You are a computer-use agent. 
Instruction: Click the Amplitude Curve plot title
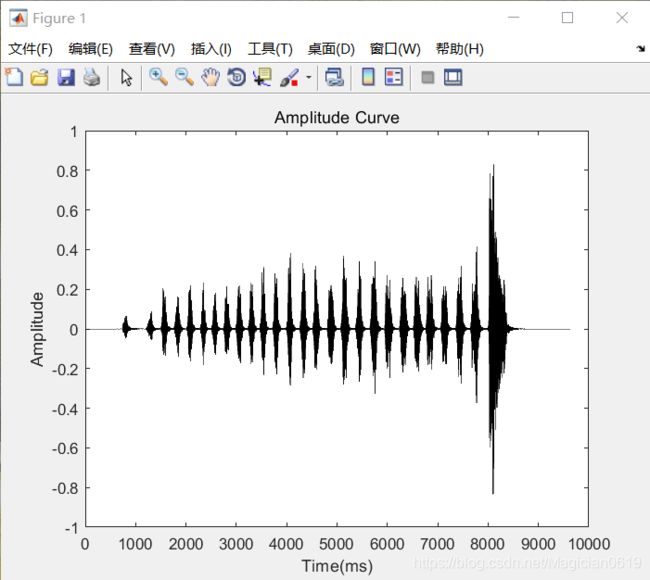tap(337, 118)
